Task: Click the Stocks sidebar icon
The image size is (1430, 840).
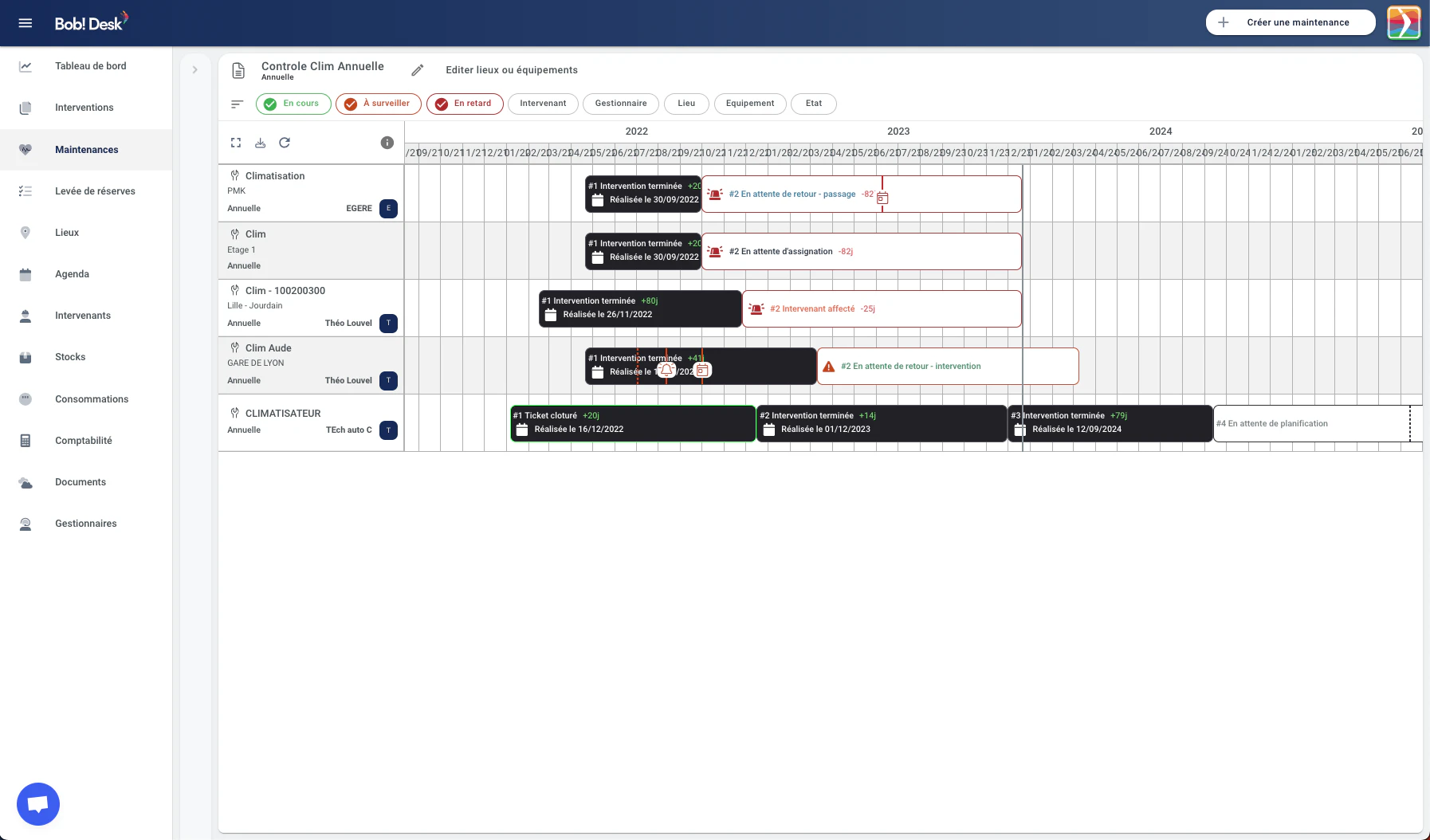Action: [x=26, y=357]
